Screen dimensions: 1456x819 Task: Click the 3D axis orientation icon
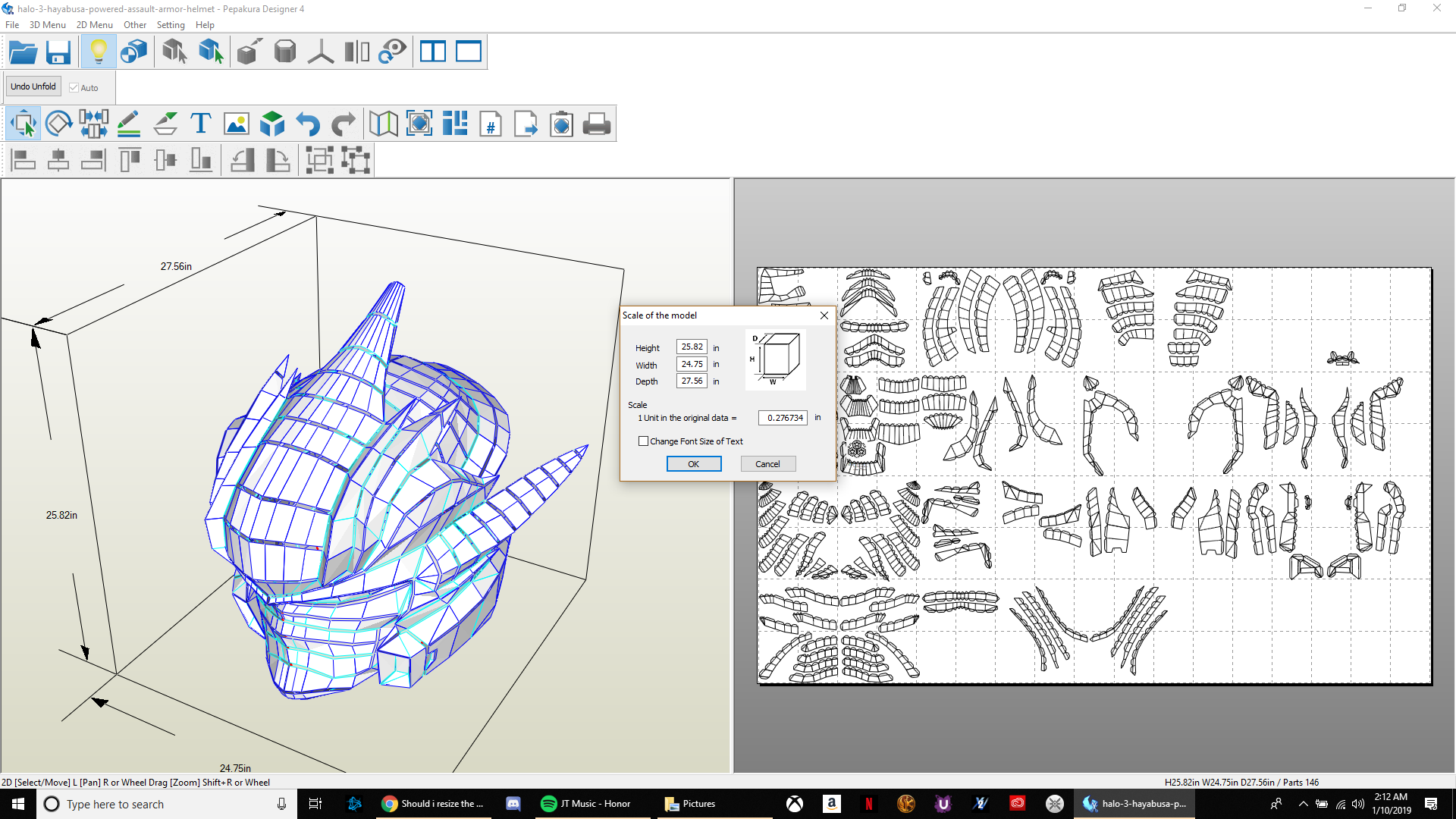coord(321,52)
